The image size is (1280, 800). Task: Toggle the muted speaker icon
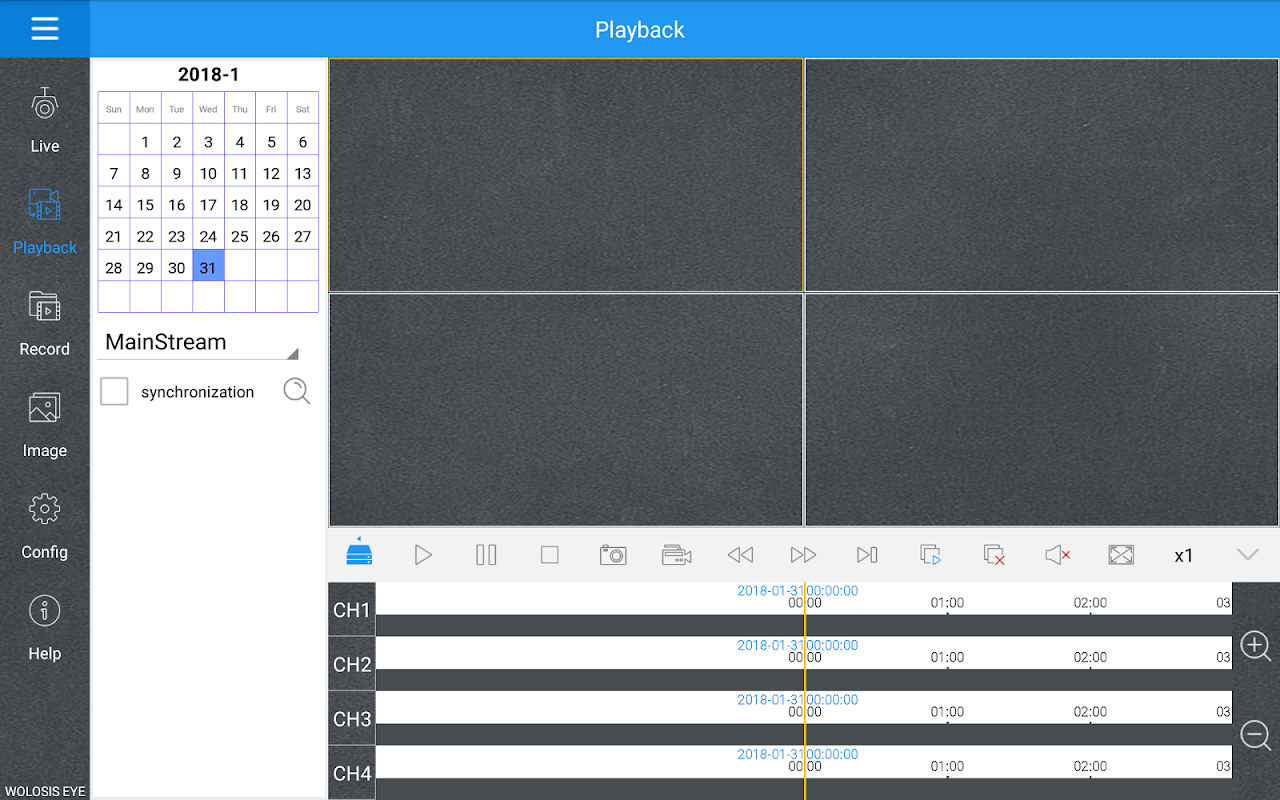1058,554
